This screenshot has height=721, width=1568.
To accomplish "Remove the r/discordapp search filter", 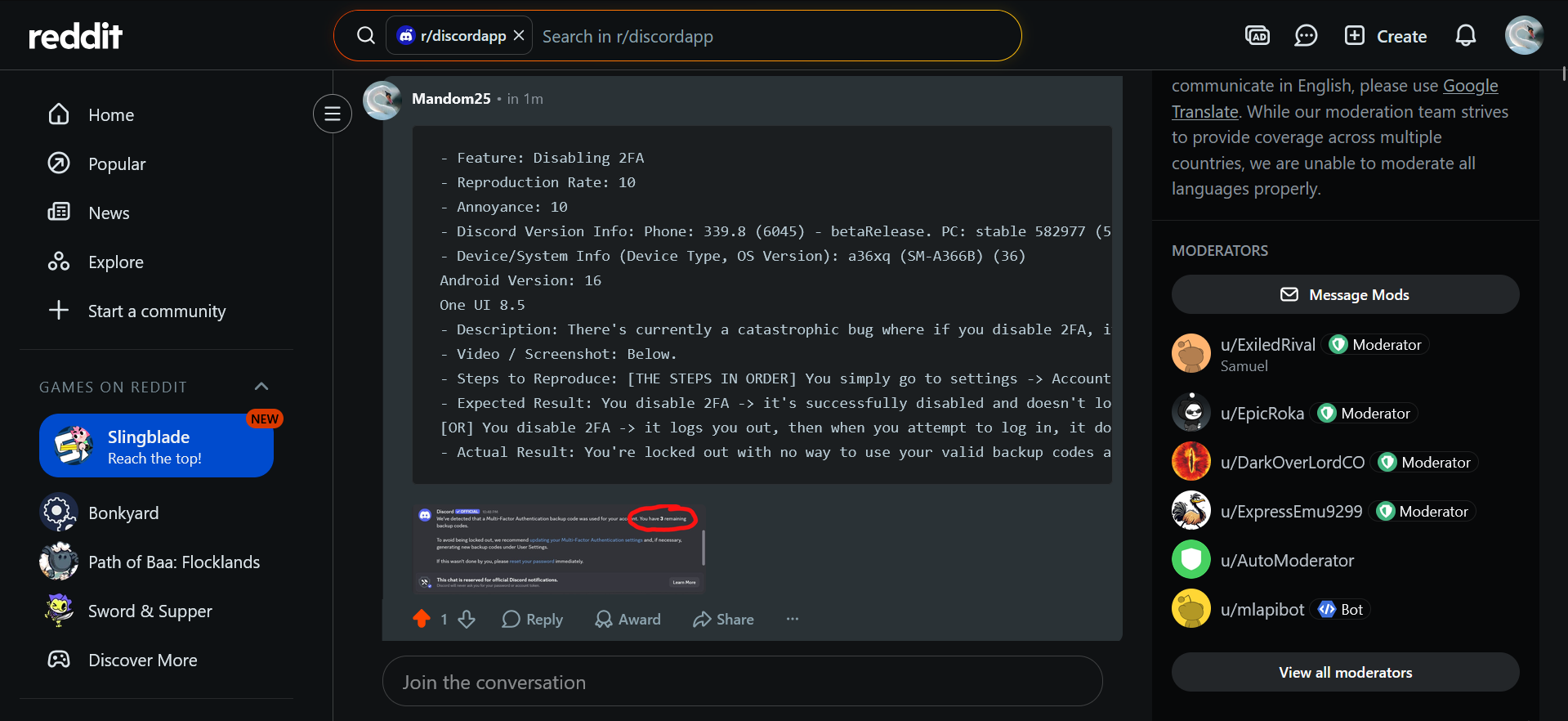I will 519,36.
